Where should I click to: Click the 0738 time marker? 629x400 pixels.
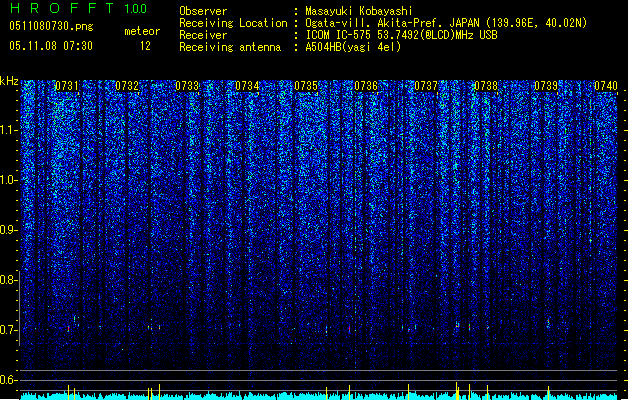[x=486, y=86]
